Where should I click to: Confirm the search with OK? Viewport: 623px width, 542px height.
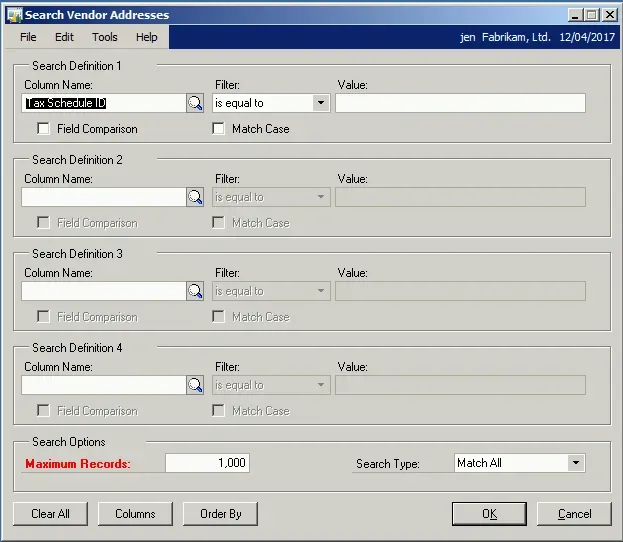pos(490,514)
